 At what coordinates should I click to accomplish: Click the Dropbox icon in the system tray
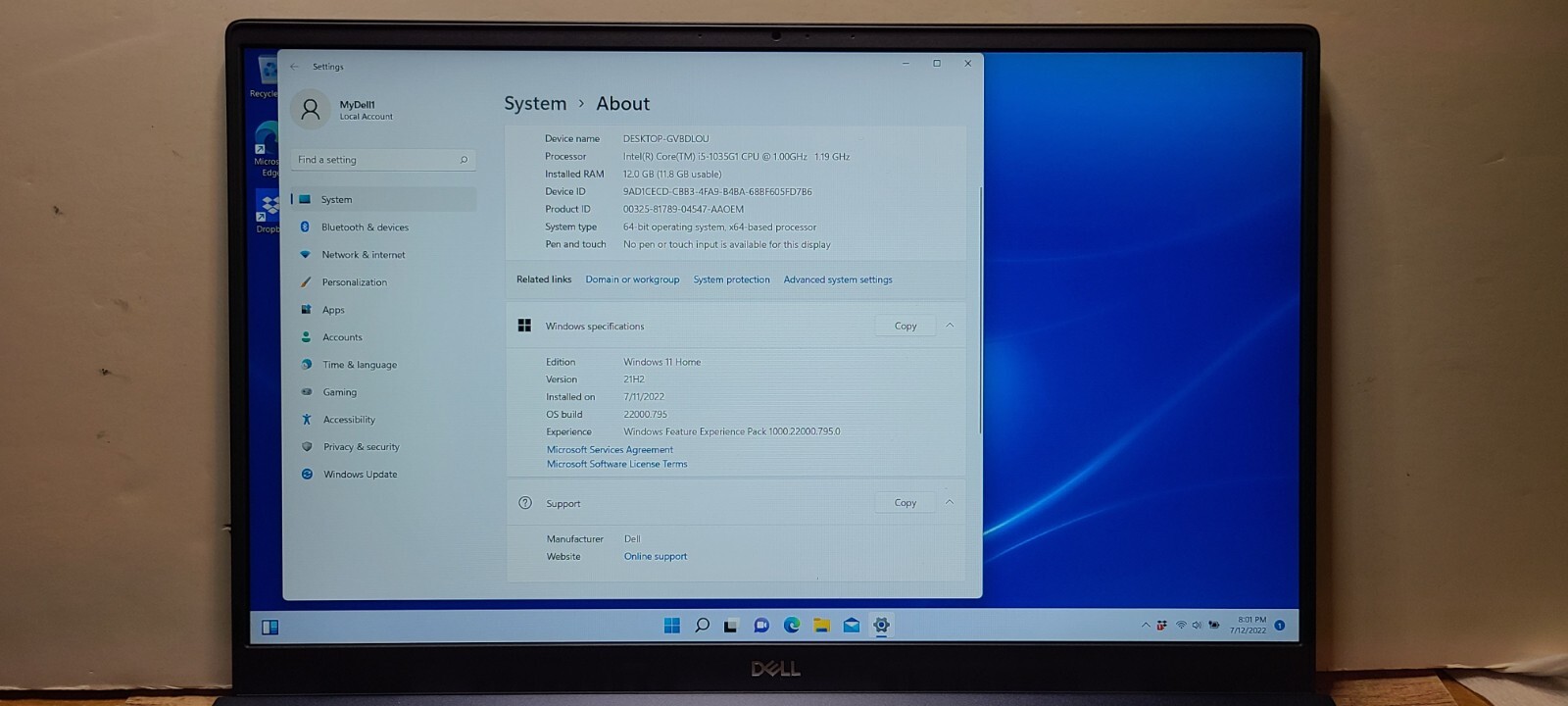1162,626
